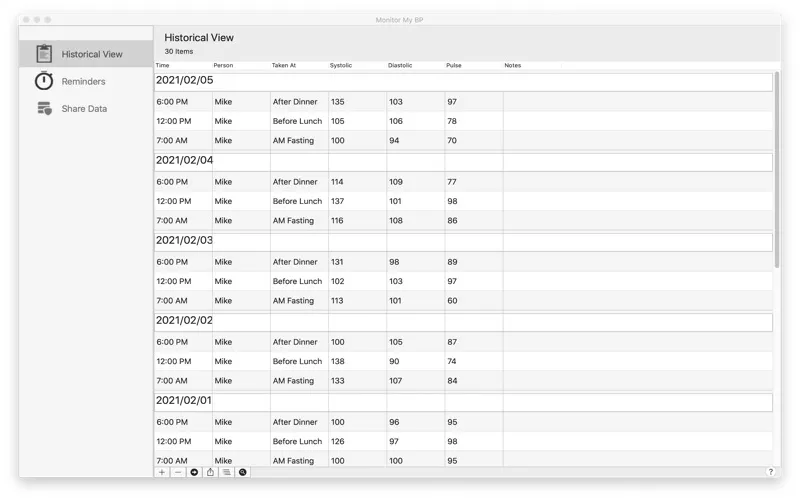800x500 pixels.
Task: Click the 30 Items count label
Action: pos(179,52)
